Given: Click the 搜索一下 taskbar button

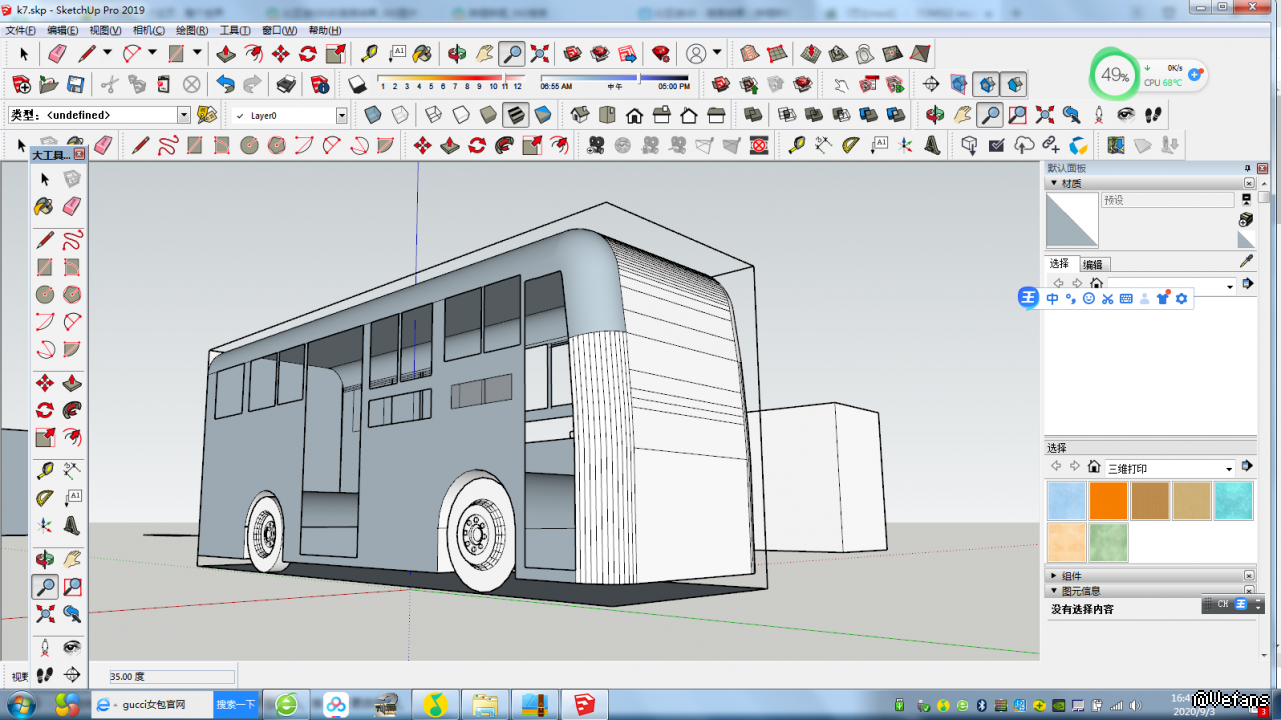Looking at the screenshot, I should click(x=236, y=705).
